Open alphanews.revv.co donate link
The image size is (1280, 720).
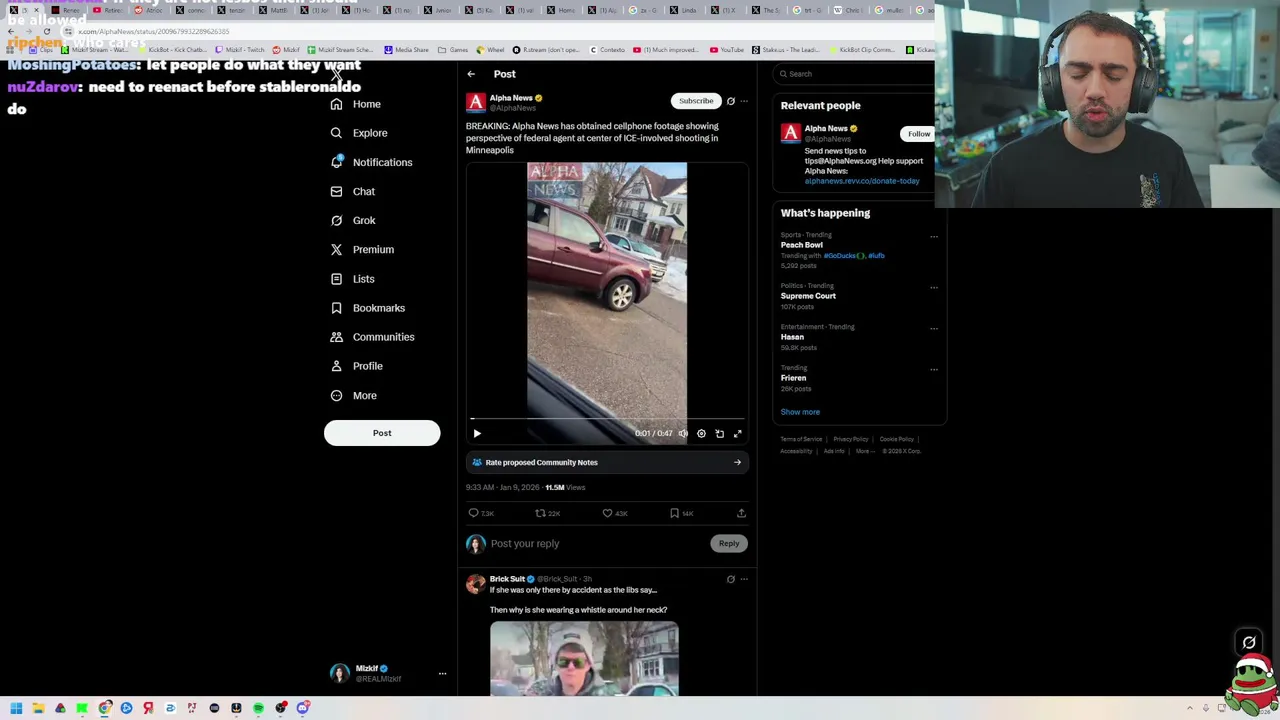(862, 181)
